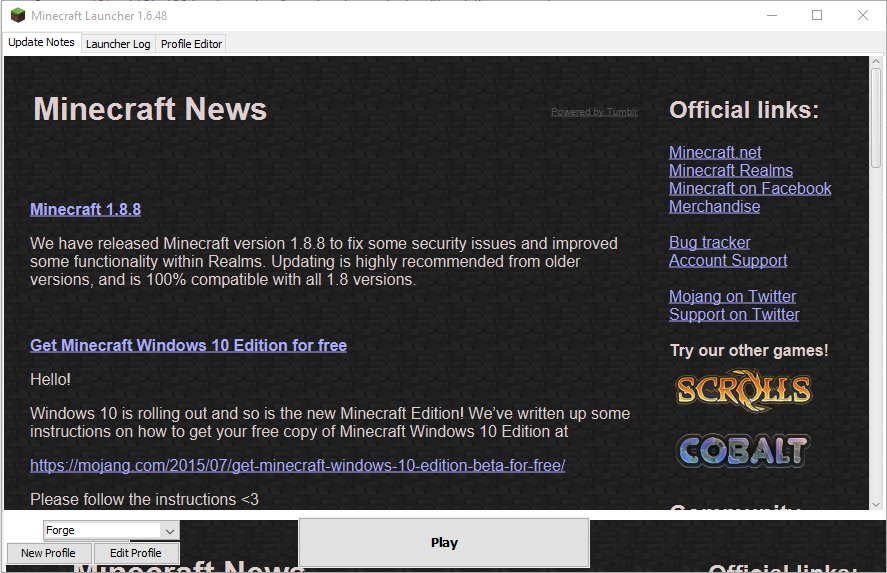
Task: Click the Play button
Action: 444,543
